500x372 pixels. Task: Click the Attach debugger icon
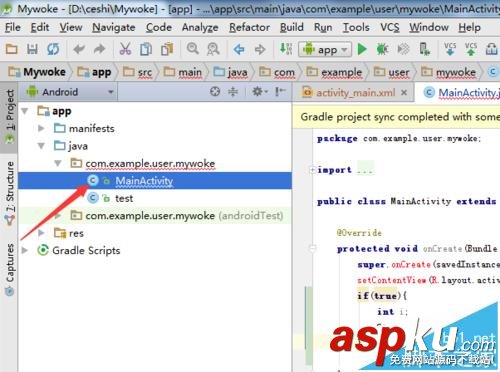point(403,49)
